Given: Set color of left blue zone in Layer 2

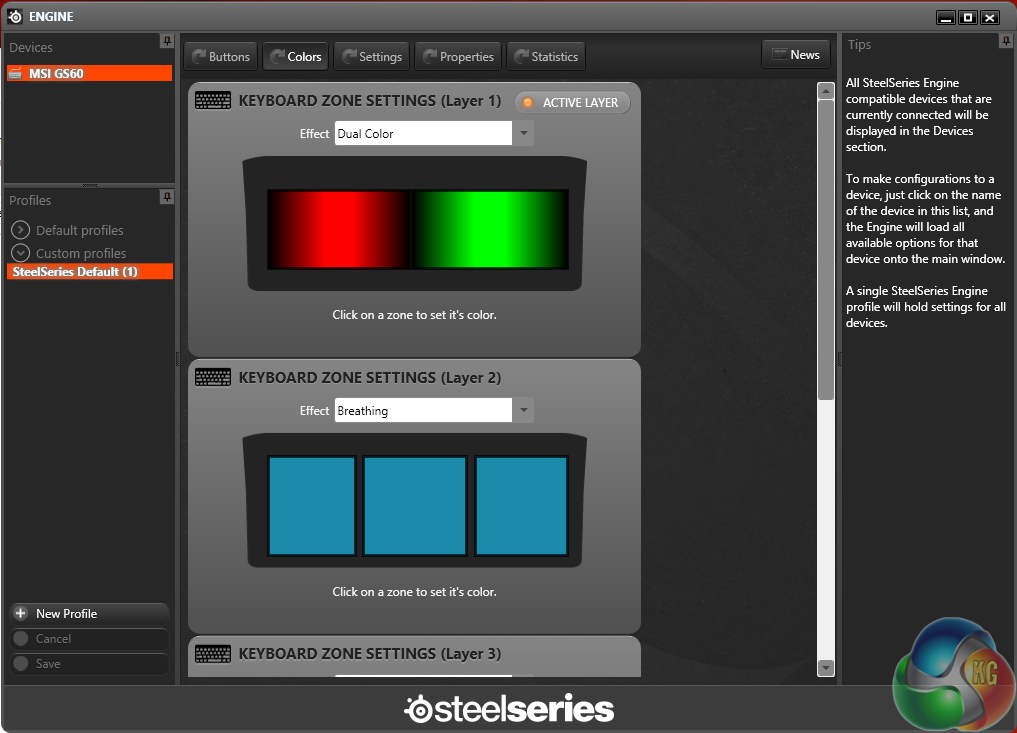Looking at the screenshot, I should click(312, 506).
